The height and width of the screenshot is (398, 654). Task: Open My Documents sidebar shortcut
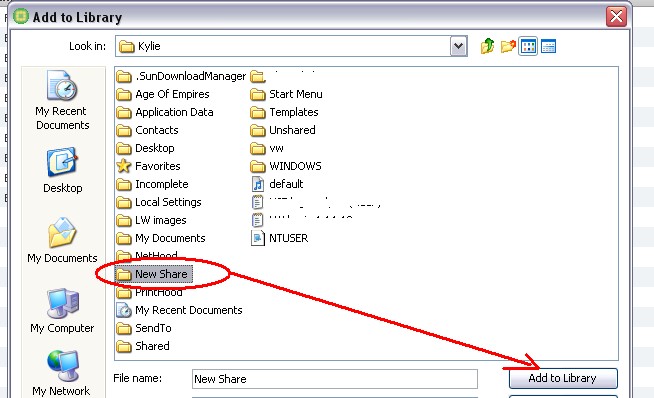pyautogui.click(x=62, y=240)
